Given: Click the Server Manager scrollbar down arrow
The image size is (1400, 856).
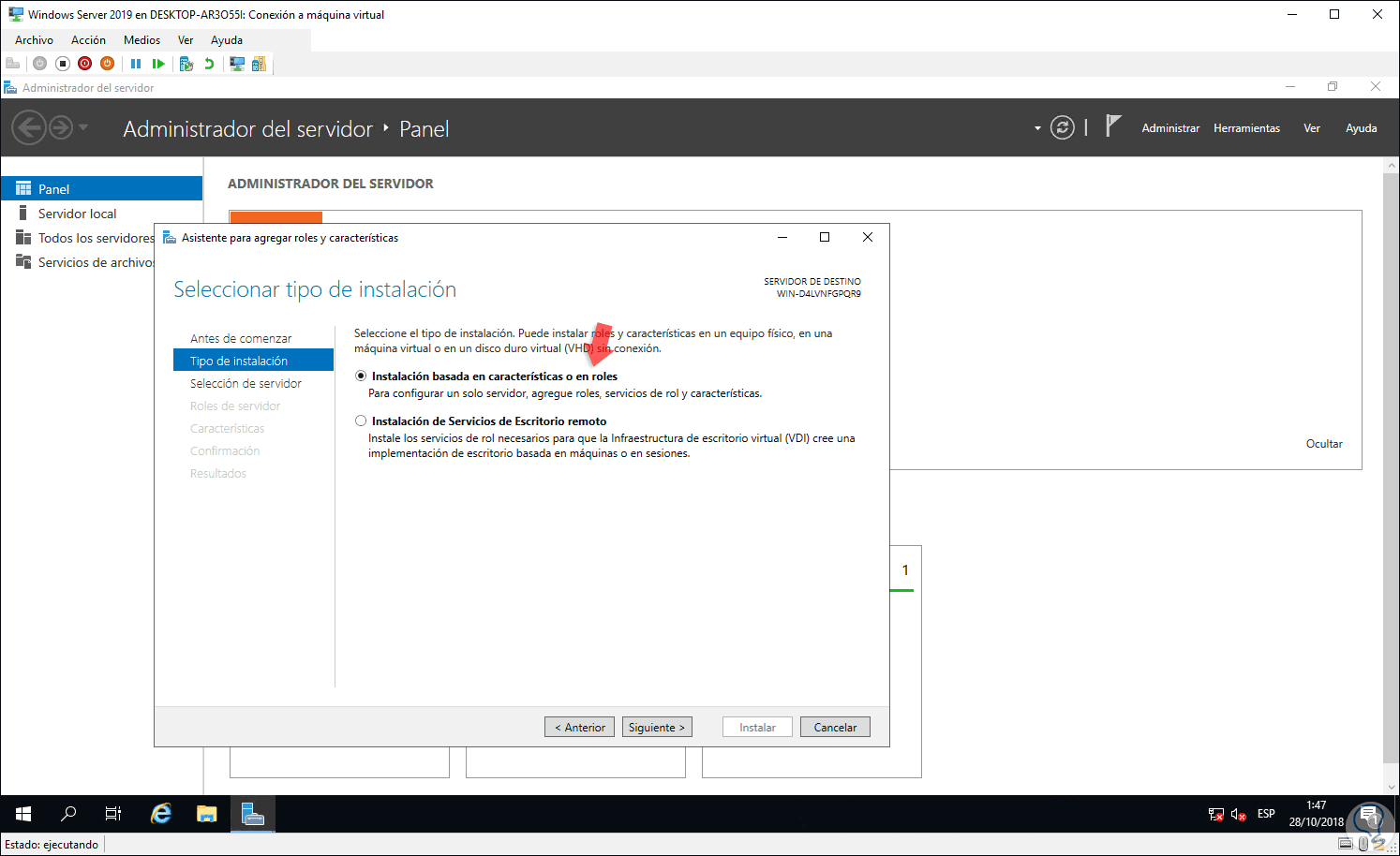Looking at the screenshot, I should click(x=1392, y=788).
